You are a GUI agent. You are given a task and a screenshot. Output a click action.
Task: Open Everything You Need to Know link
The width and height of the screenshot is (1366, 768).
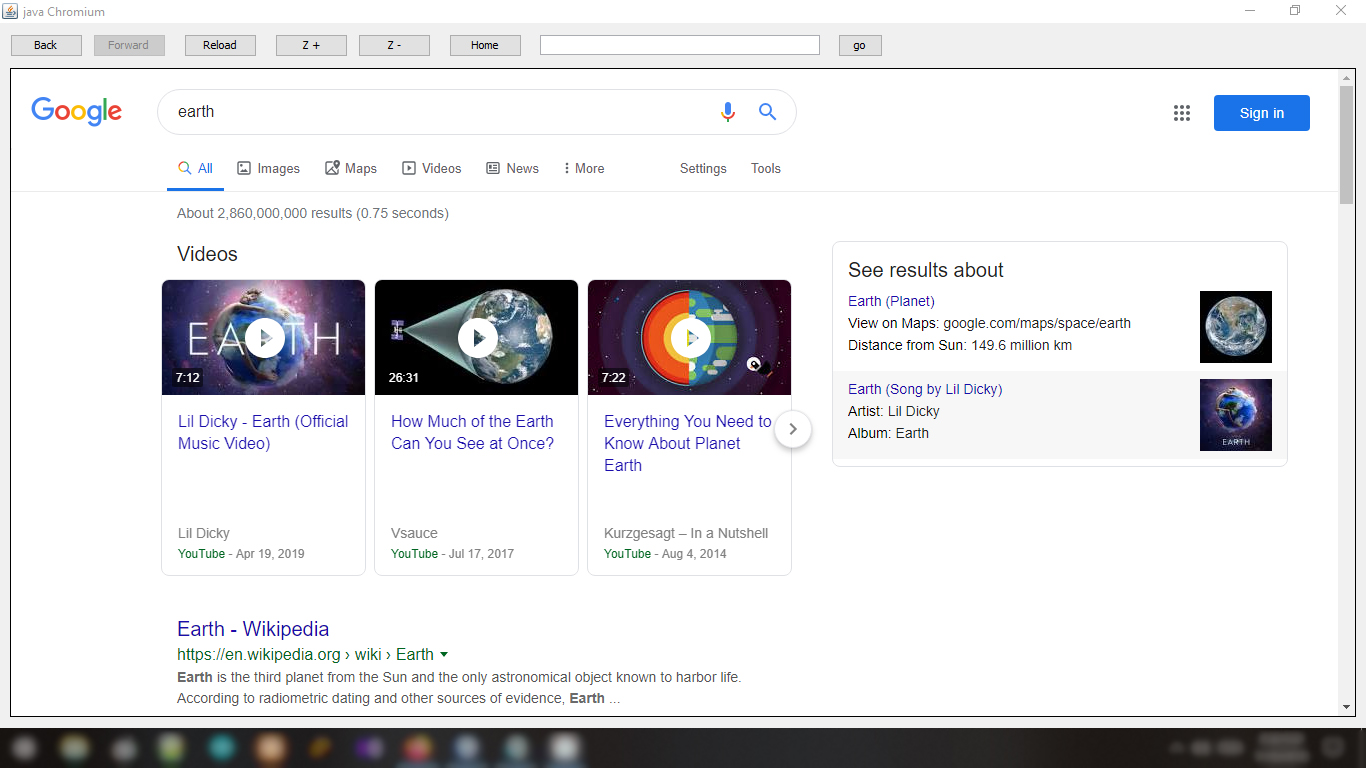[x=687, y=443]
